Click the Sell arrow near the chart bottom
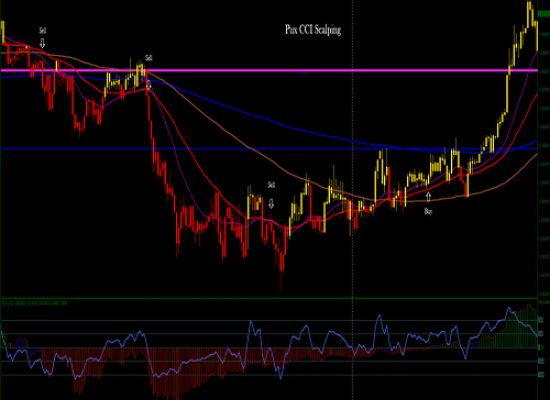 271,204
